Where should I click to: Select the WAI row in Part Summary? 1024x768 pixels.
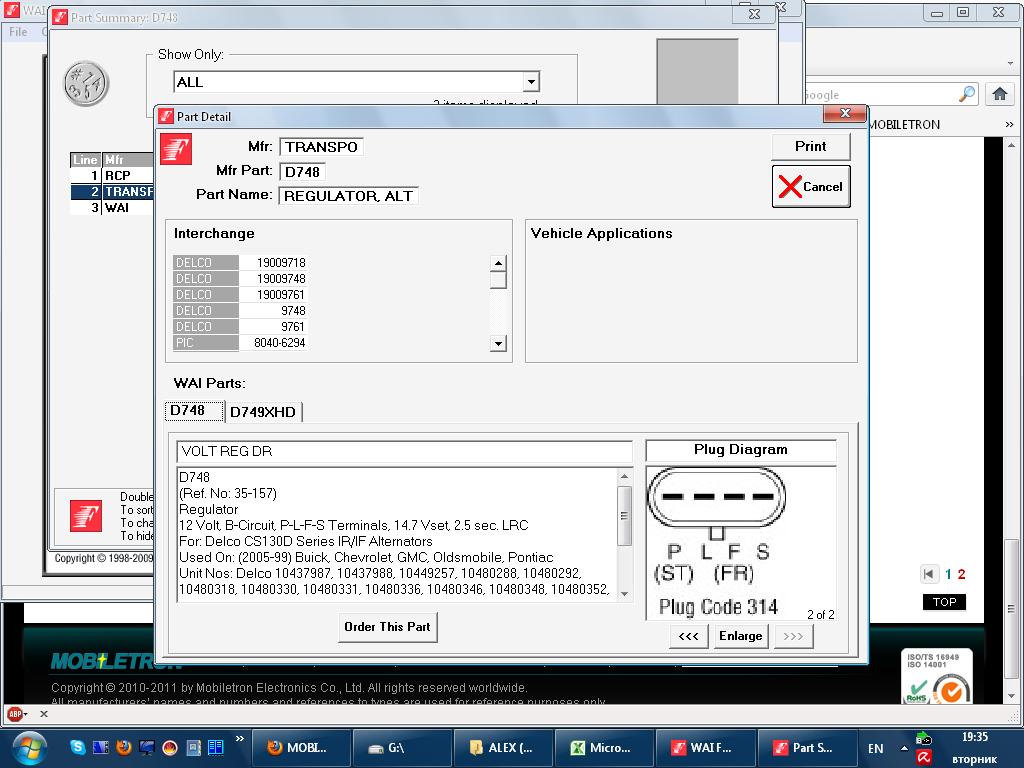pos(112,208)
